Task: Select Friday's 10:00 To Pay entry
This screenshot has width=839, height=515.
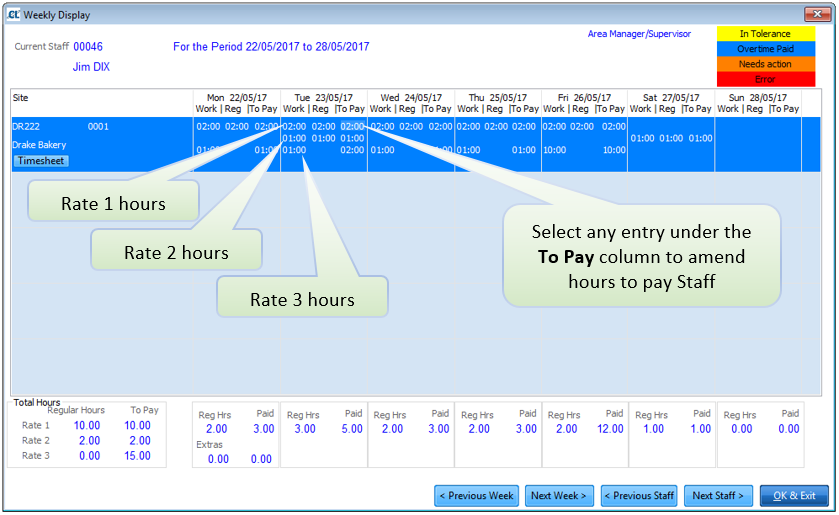Action: tap(613, 150)
